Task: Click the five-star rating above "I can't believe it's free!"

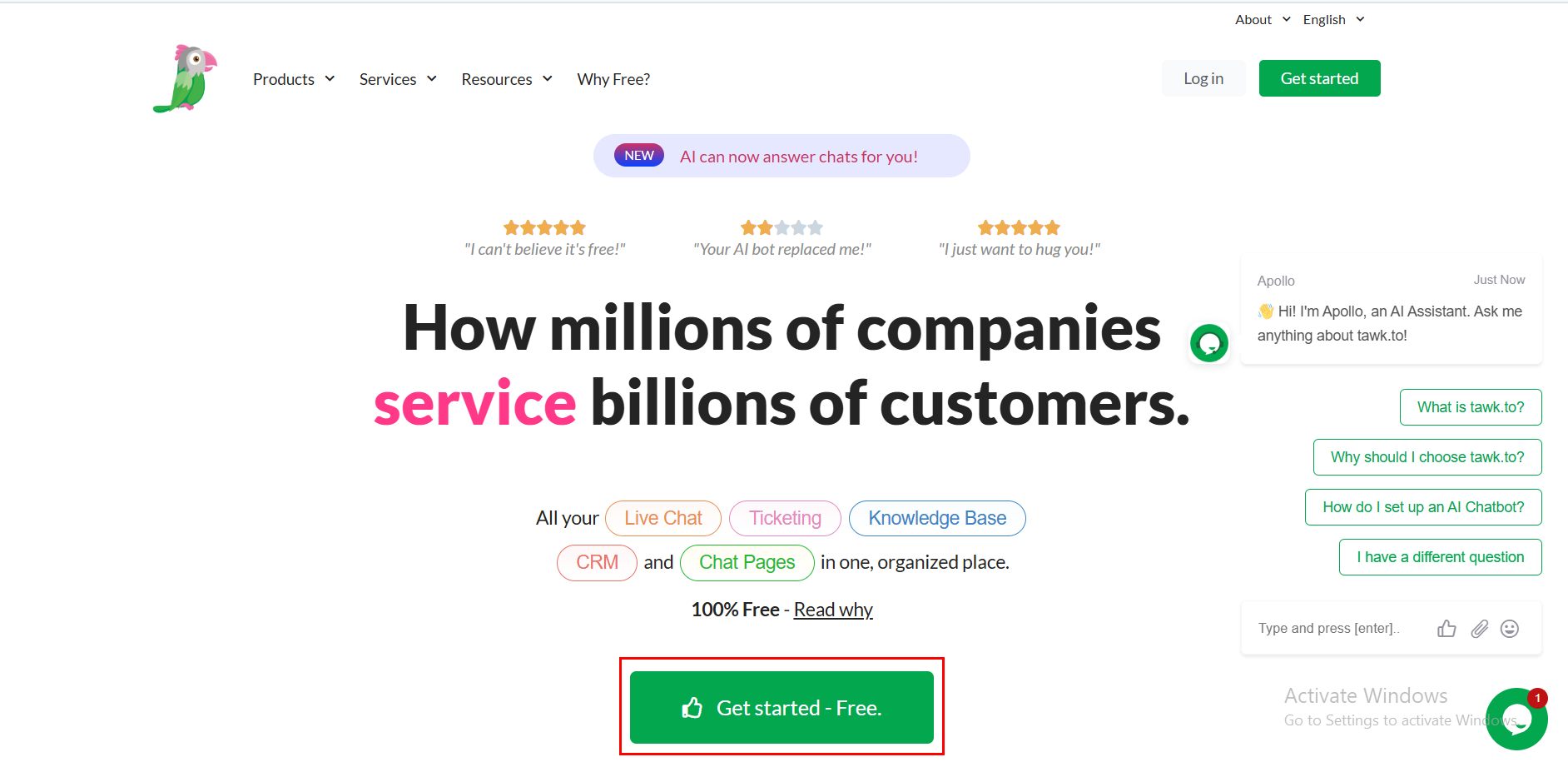Action: [544, 228]
